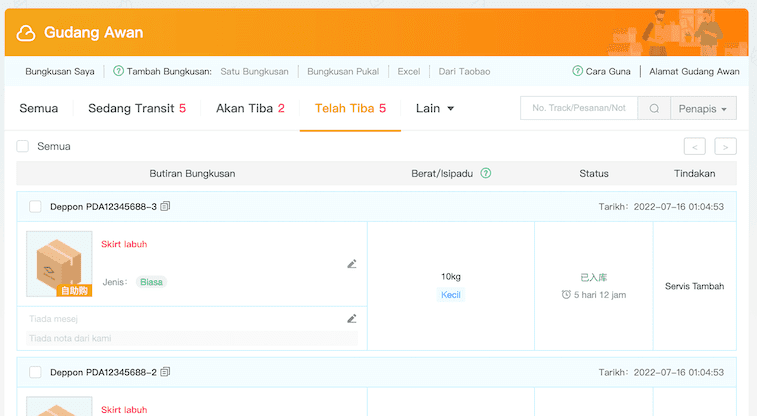Select the Deppon PDA12345688-2 checkbox
The width and height of the screenshot is (757, 416).
35,372
